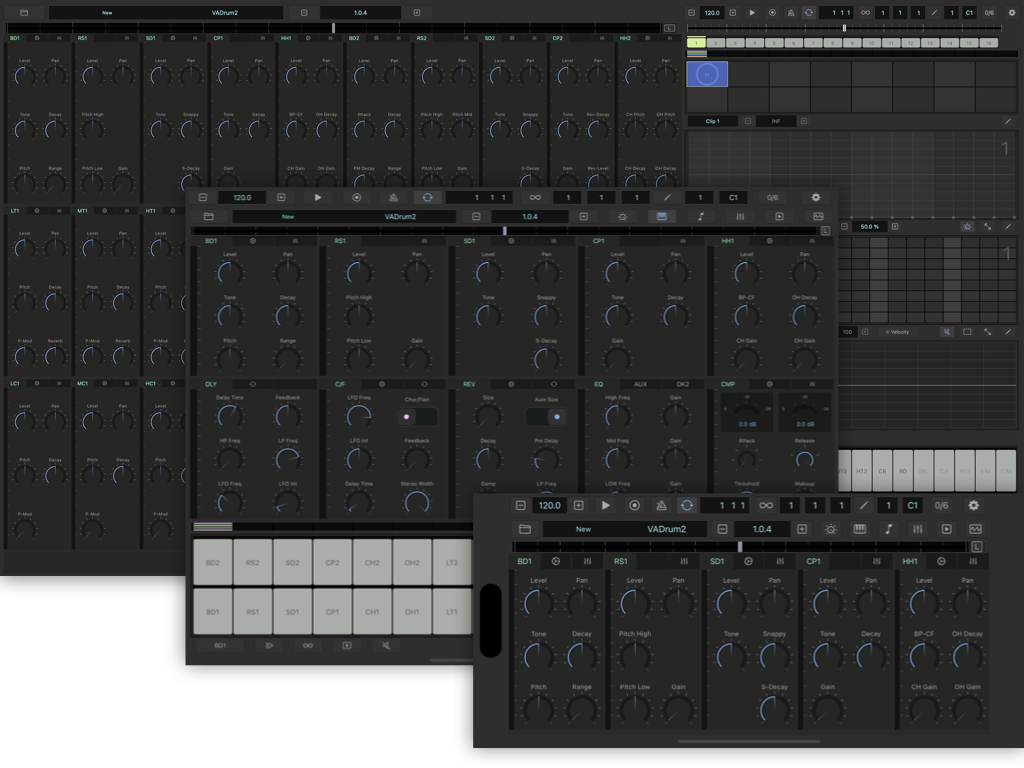Image resolution: width=1024 pixels, height=768 pixels.
Task: Toggle the loop cycle button in the middle window
Action: click(427, 198)
